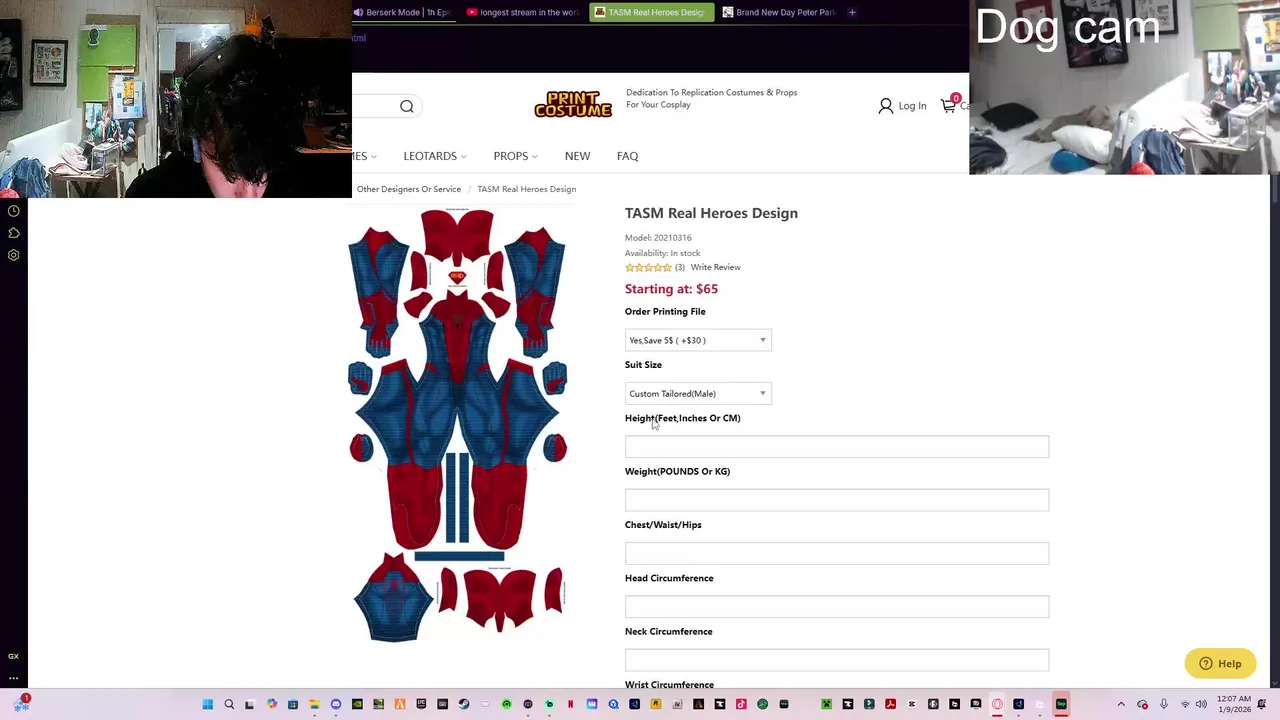The image size is (1280, 720).
Task: Open notifications bell in system tray
Action: (x=1262, y=704)
